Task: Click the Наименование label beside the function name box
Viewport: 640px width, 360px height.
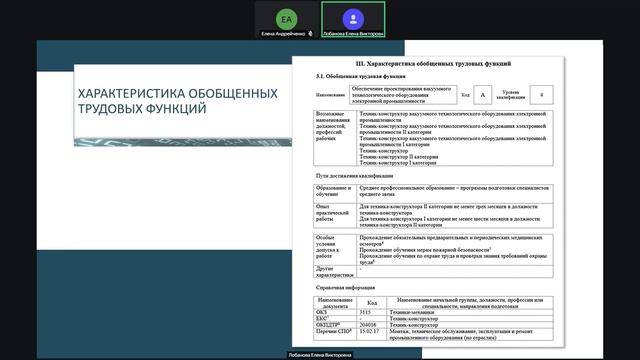Action: [x=330, y=95]
